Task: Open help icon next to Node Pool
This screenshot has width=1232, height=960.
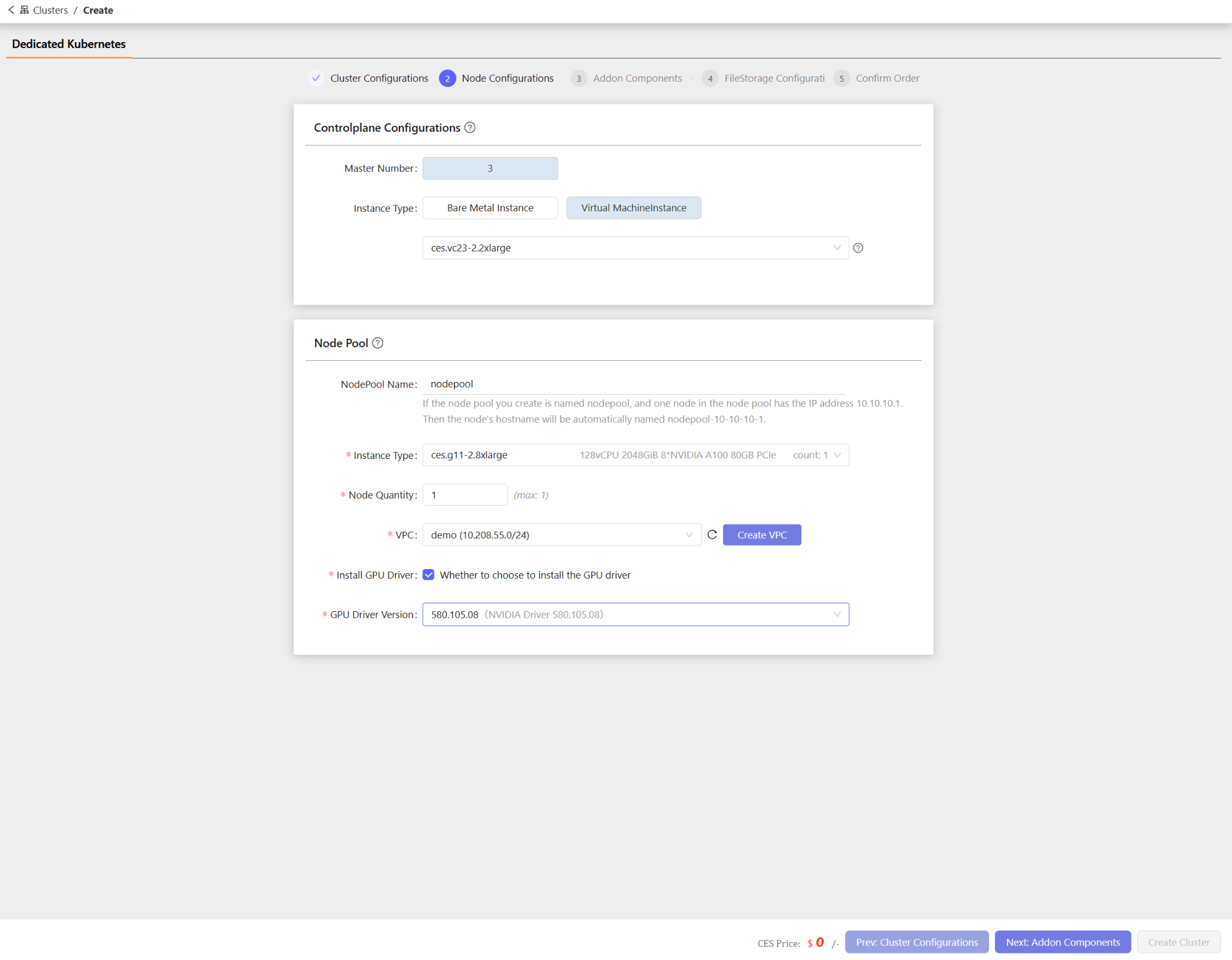Action: tap(378, 343)
